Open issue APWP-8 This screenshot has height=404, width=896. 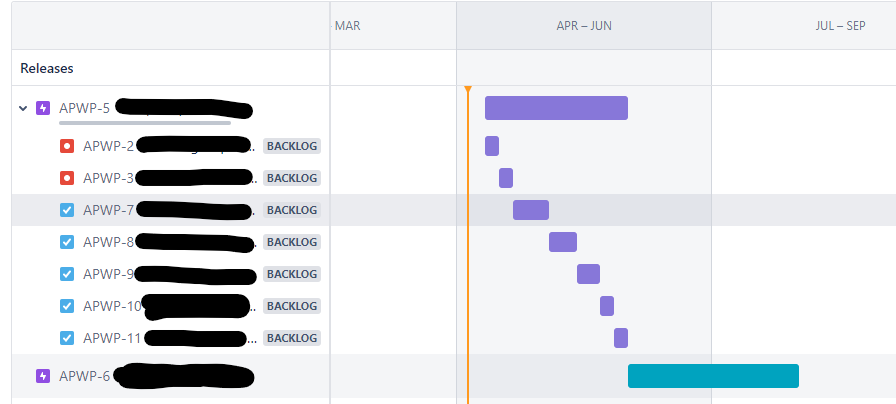click(x=109, y=242)
